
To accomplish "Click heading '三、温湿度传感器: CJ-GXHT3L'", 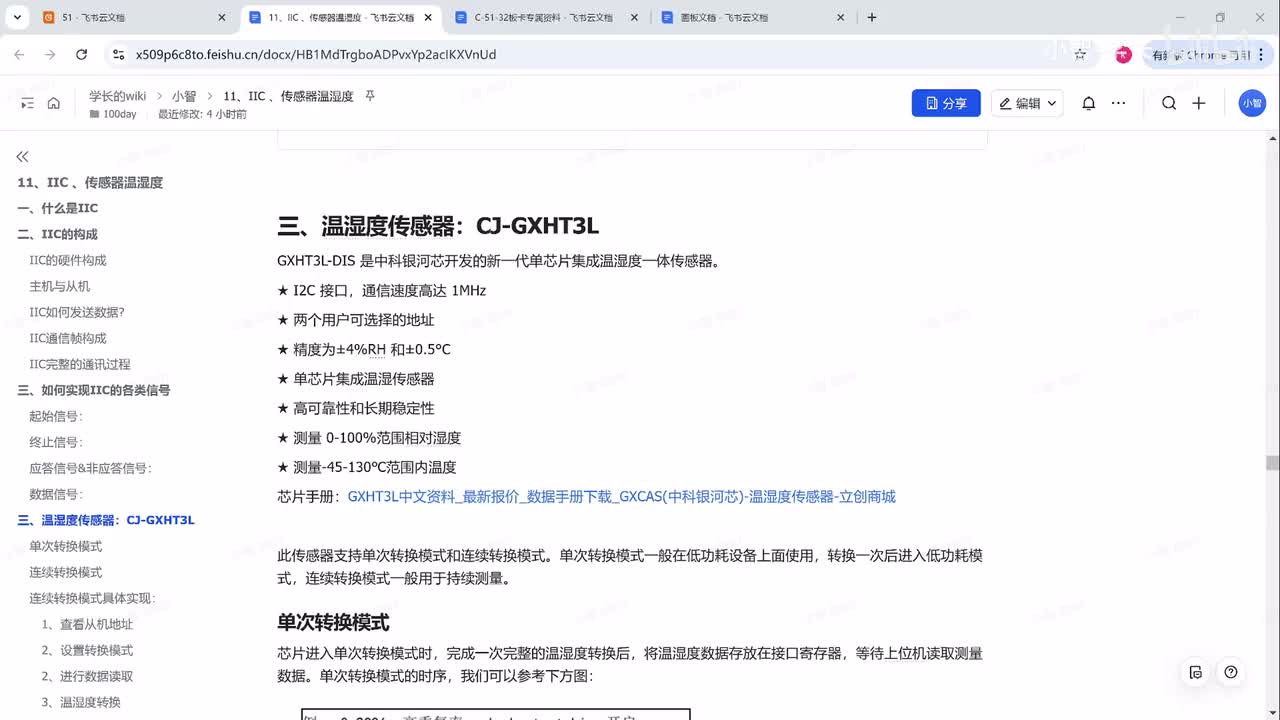I will (438, 226).
